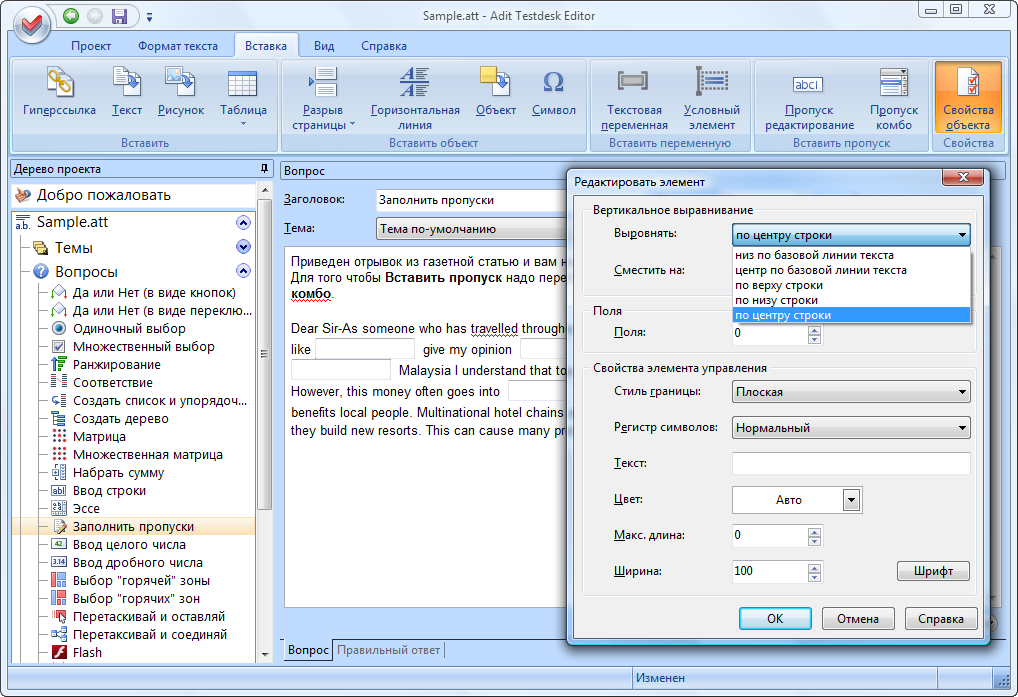Expand the Темы section chevron
The height and width of the screenshot is (697, 1018).
243,247
